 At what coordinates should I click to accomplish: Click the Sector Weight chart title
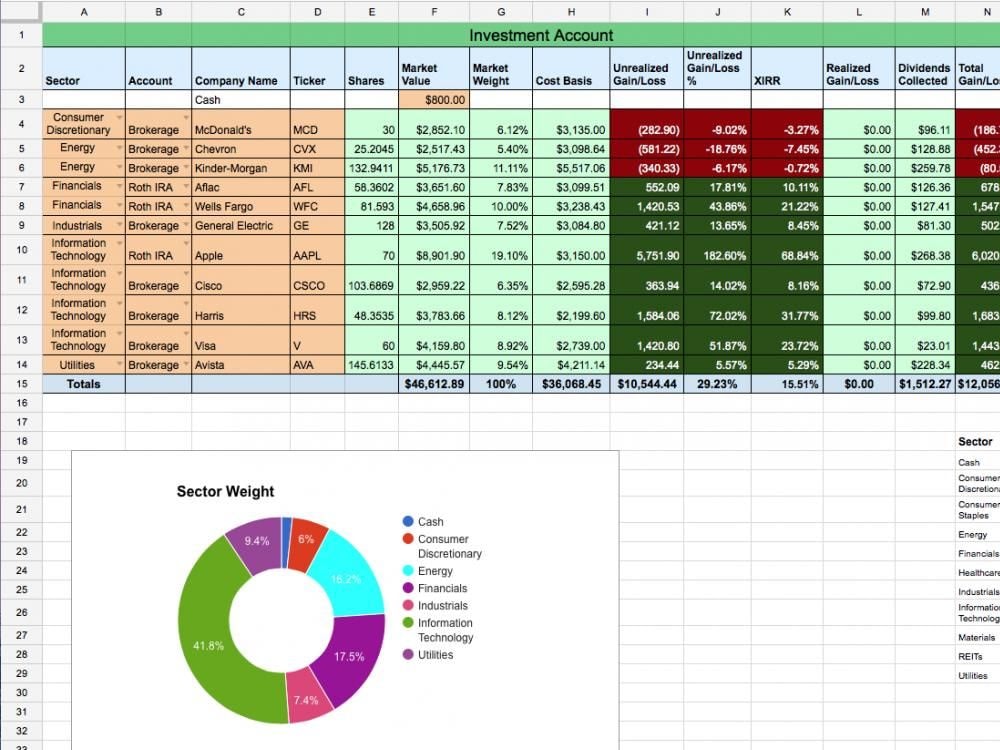225,491
